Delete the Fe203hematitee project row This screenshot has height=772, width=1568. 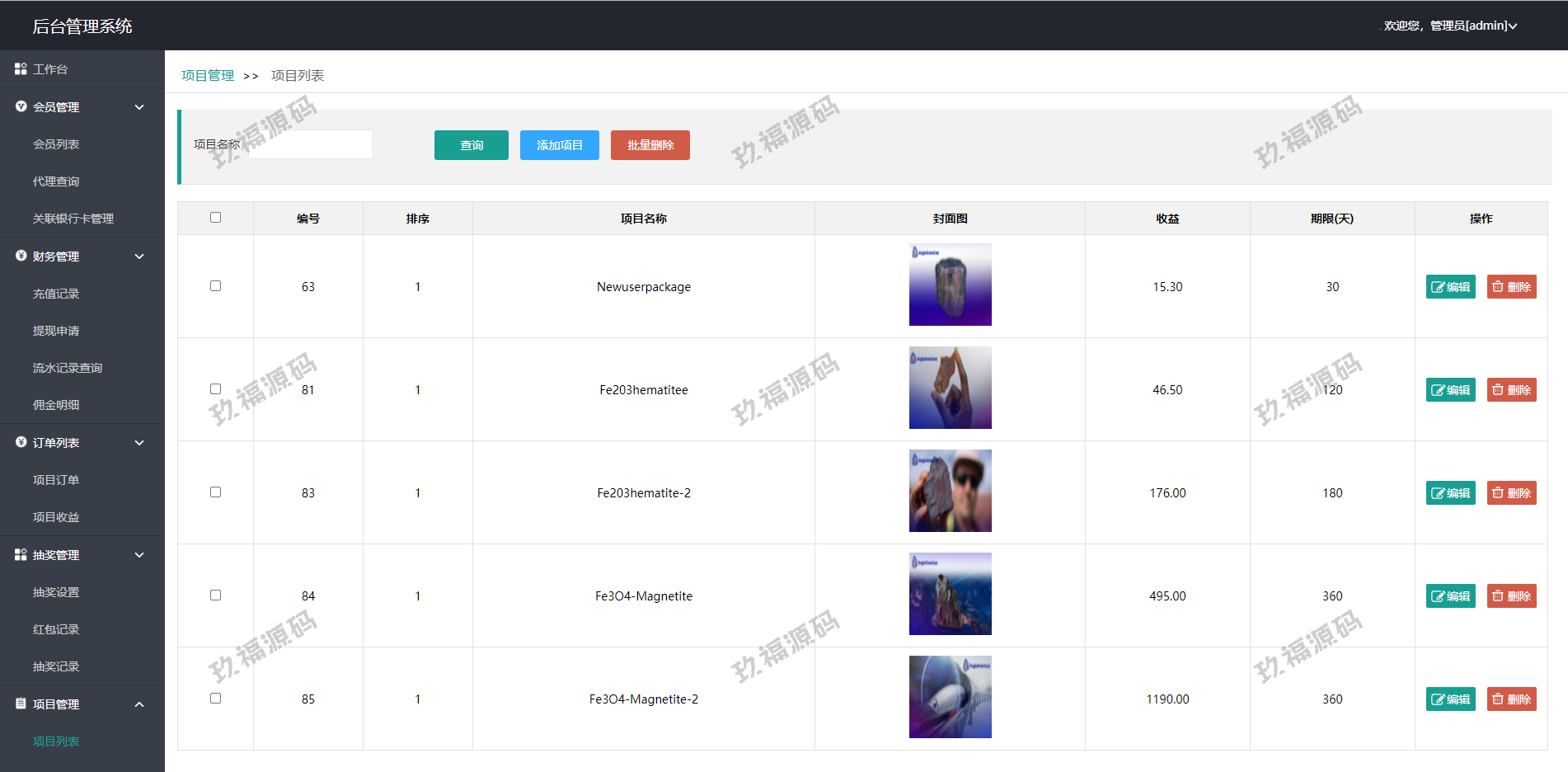coord(1511,390)
